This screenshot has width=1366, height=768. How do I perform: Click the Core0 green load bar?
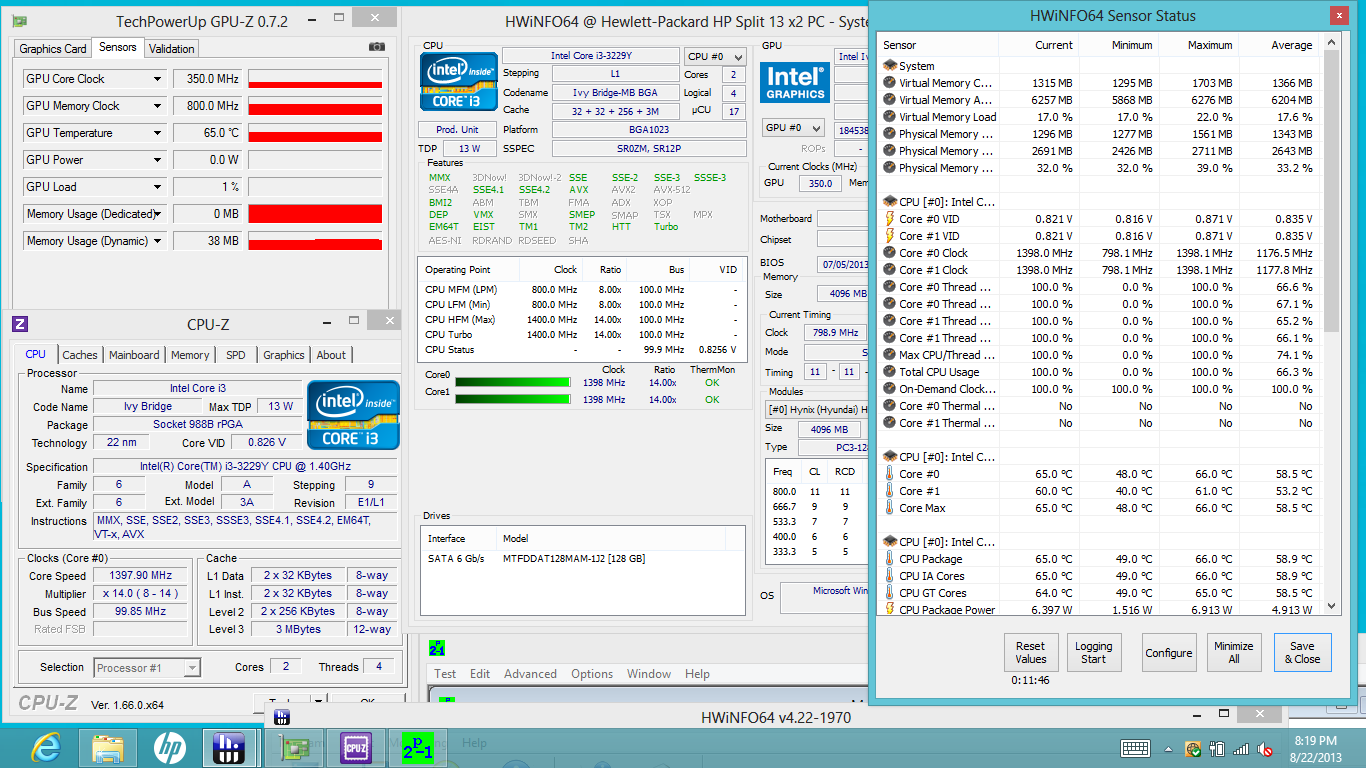point(513,381)
